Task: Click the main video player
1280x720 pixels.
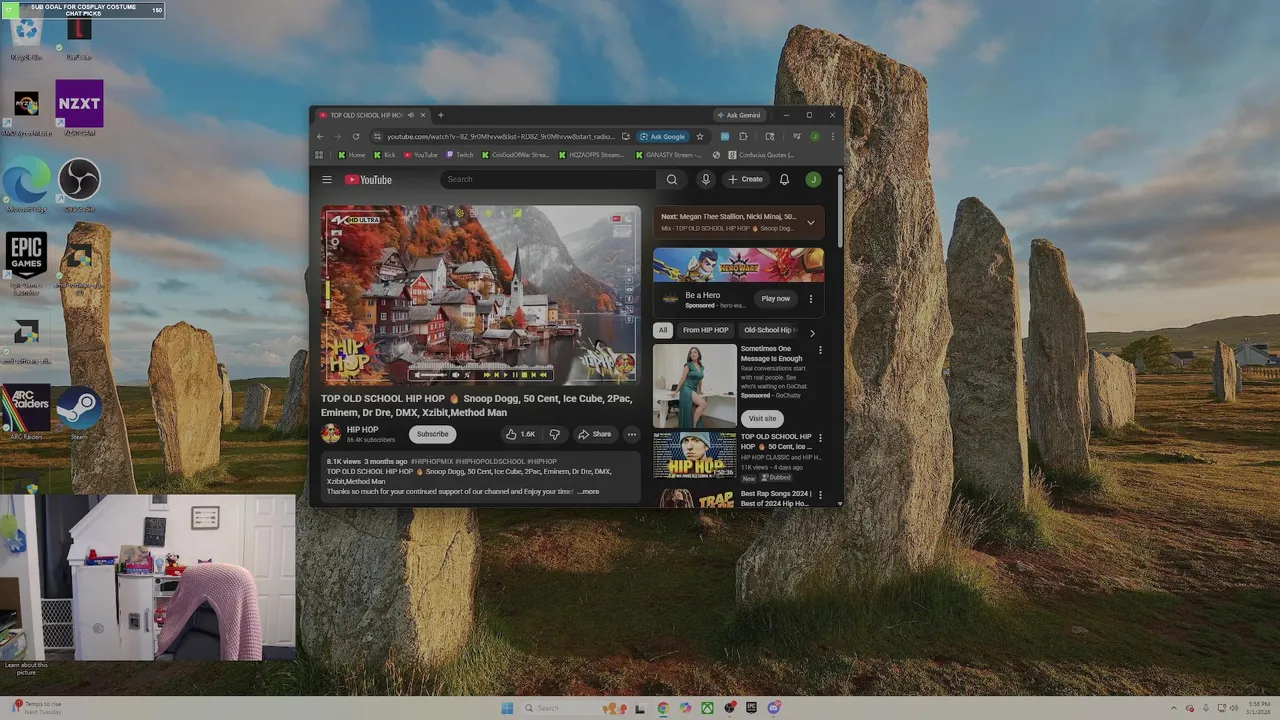Action: pyautogui.click(x=480, y=296)
